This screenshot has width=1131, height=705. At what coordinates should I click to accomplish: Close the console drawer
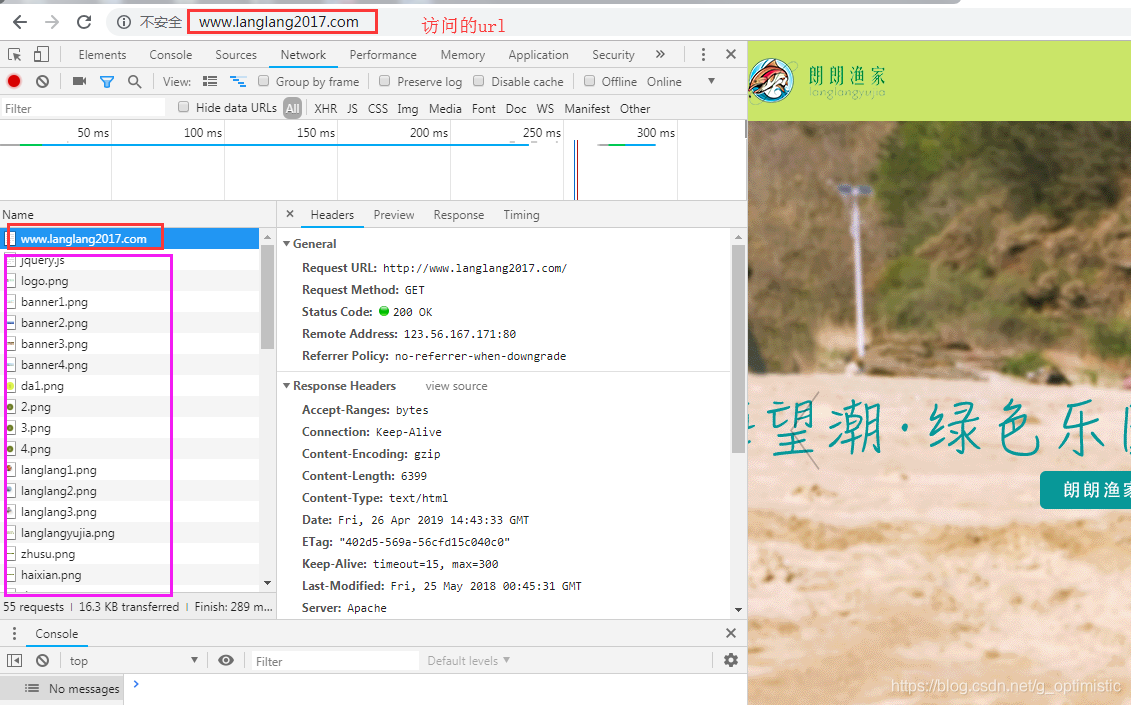[731, 633]
